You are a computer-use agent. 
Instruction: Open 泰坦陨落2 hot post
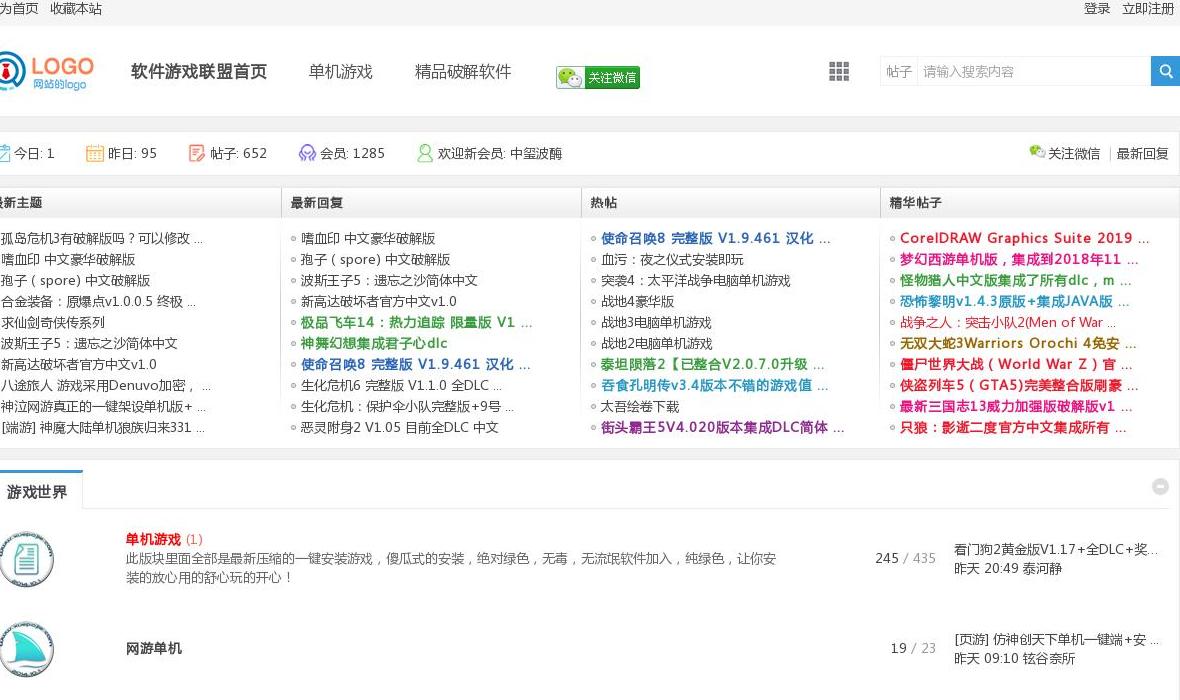[712, 364]
